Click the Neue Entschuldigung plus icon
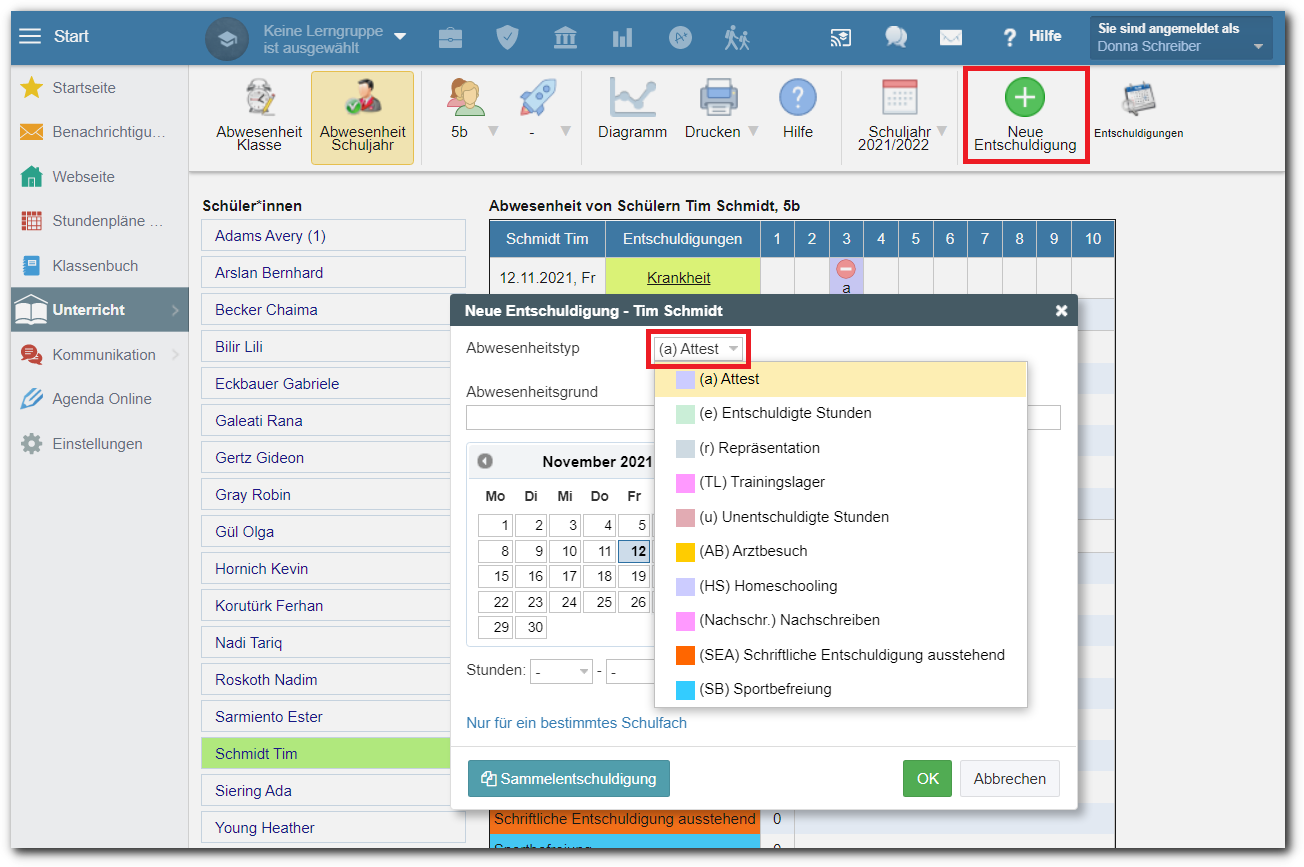Image resolution: width=1304 pixels, height=867 pixels. (1025, 98)
